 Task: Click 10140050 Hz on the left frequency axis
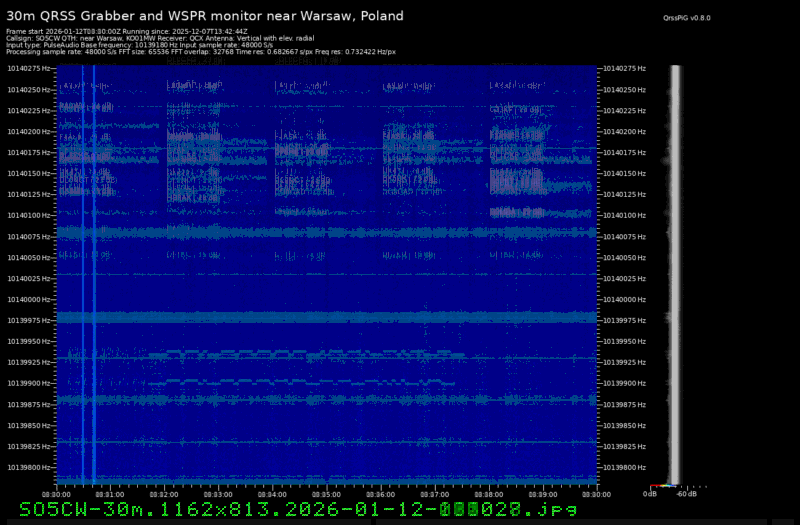29,258
